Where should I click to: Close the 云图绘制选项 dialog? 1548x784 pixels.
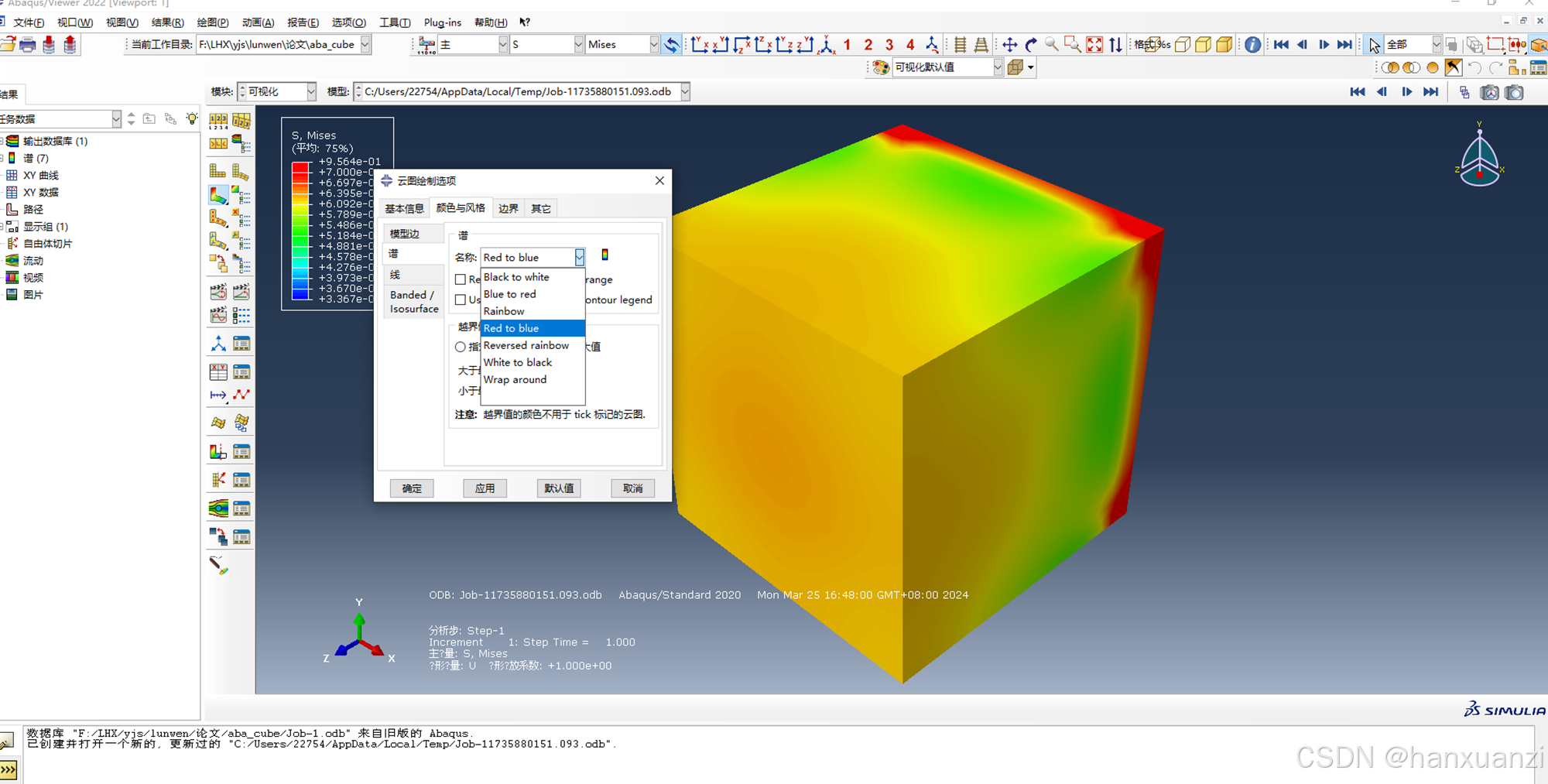coord(659,180)
